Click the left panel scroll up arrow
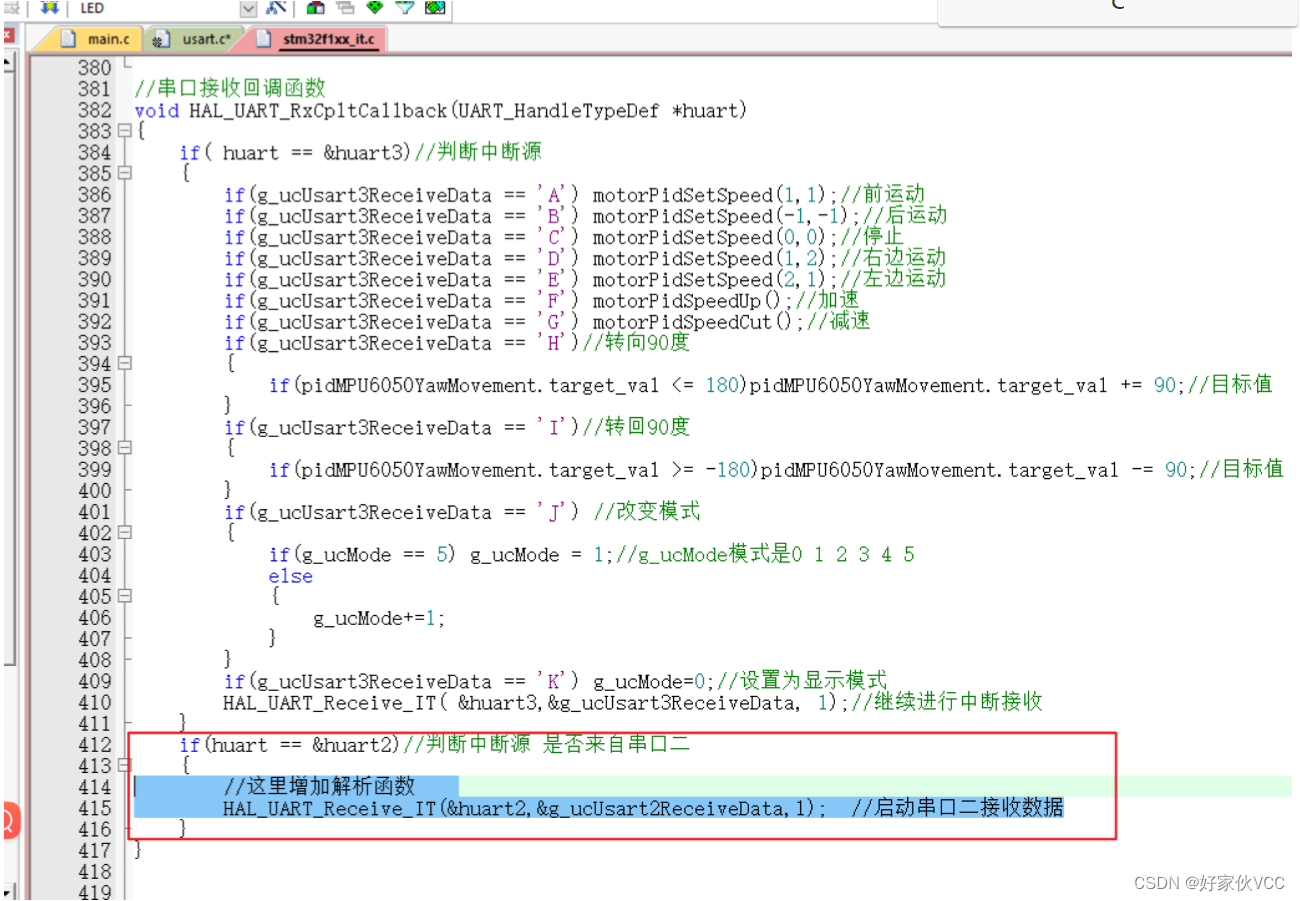1300x901 pixels. coord(7,62)
